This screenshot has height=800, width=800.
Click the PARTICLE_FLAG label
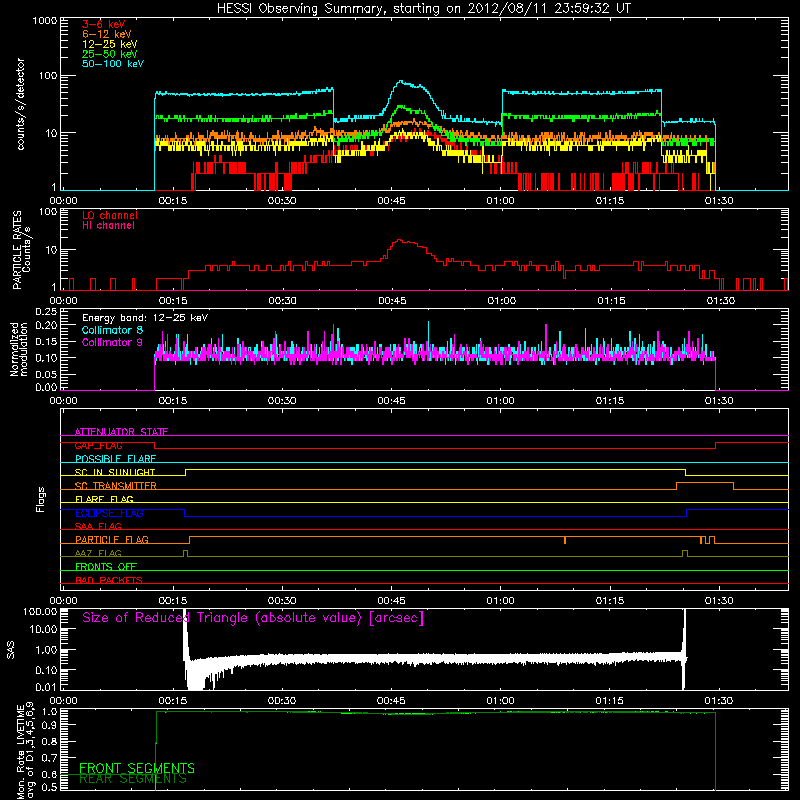coord(112,539)
